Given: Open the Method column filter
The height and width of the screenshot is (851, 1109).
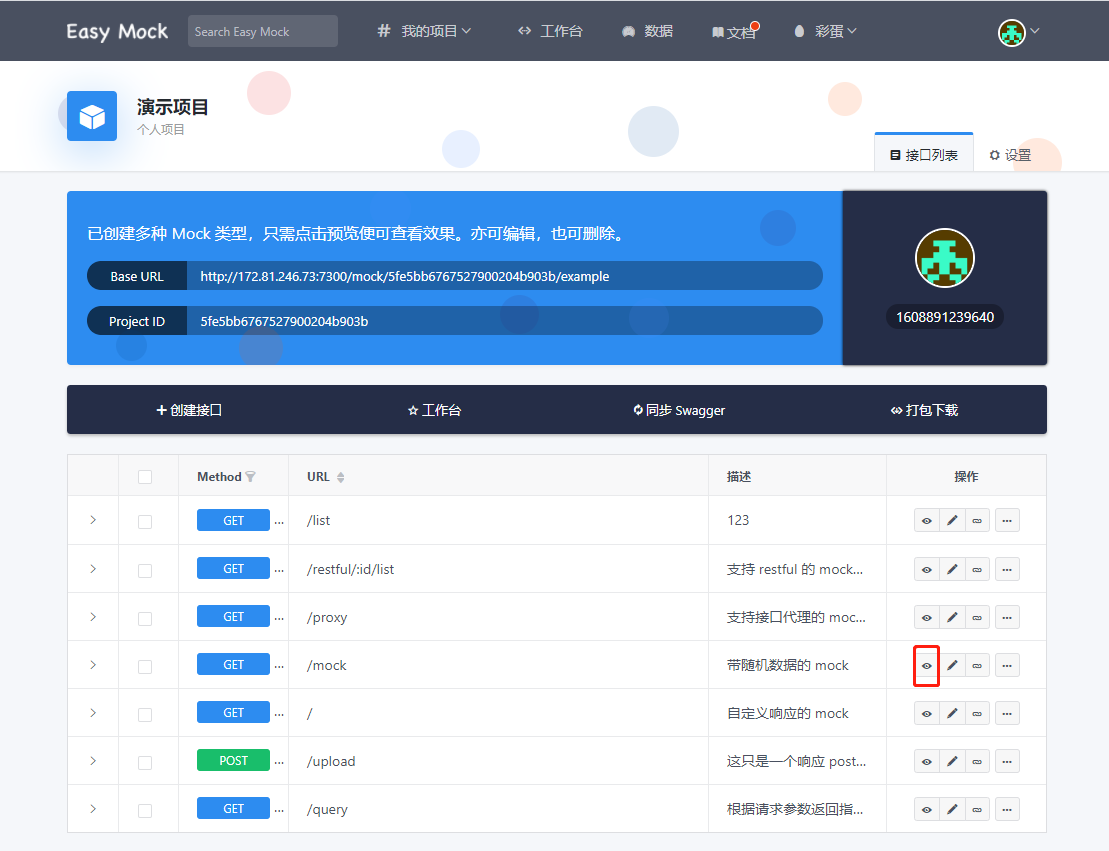Looking at the screenshot, I should click(250, 477).
